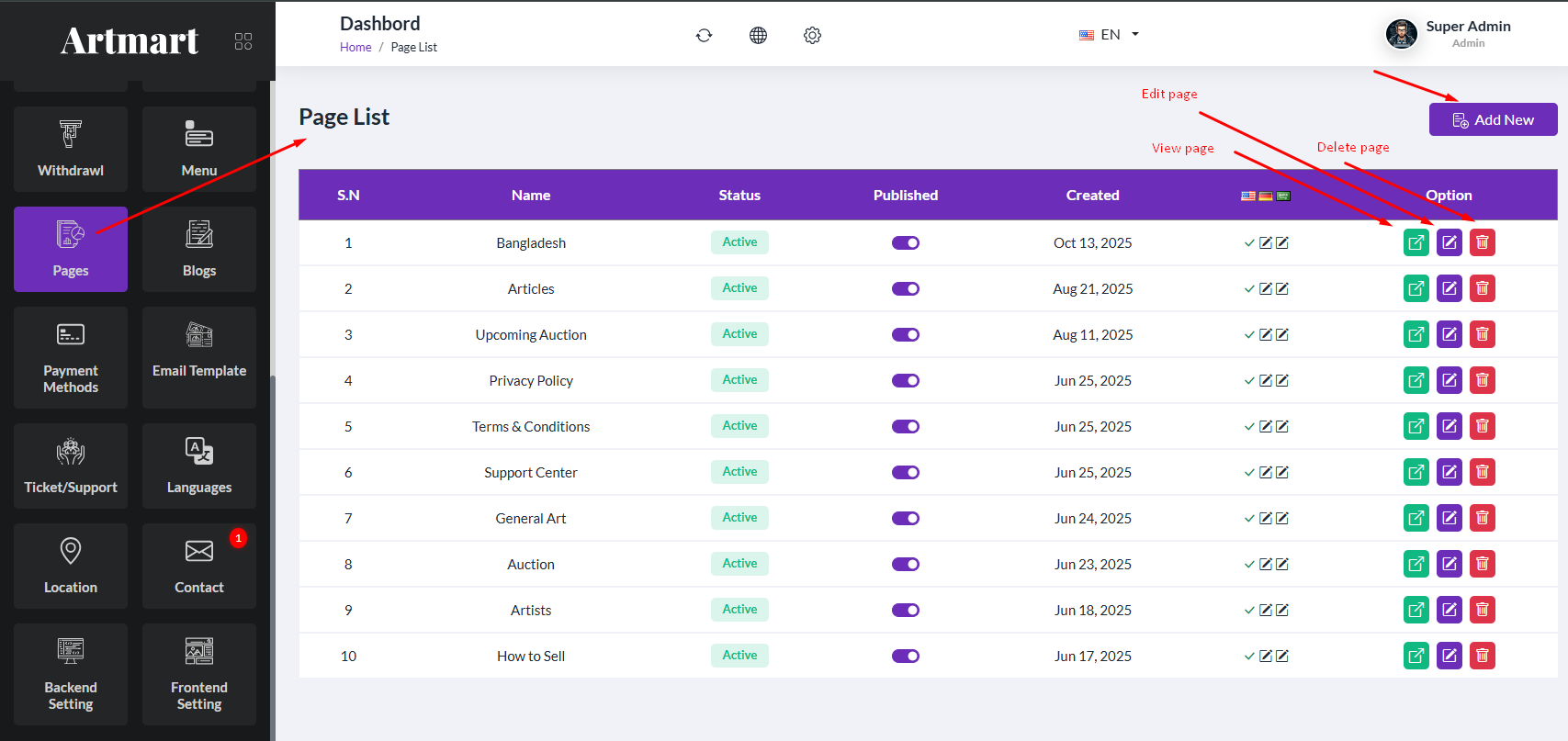Click the globe icon in header
The width and height of the screenshot is (1568, 741).
(x=758, y=35)
